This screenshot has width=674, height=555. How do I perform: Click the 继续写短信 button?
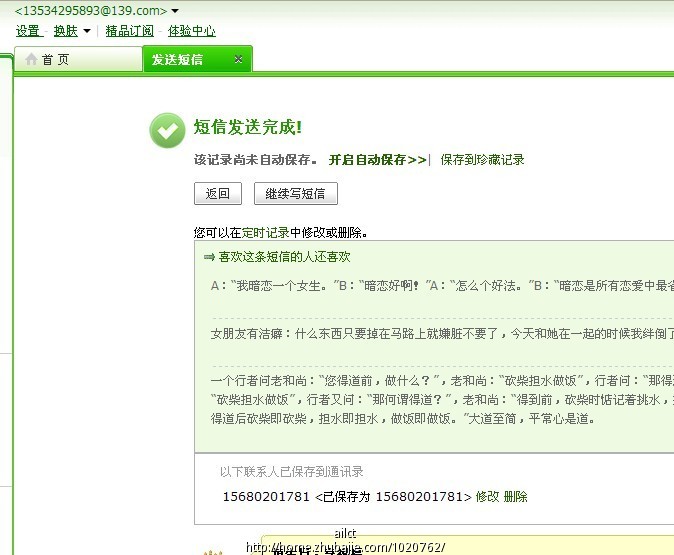(296, 193)
